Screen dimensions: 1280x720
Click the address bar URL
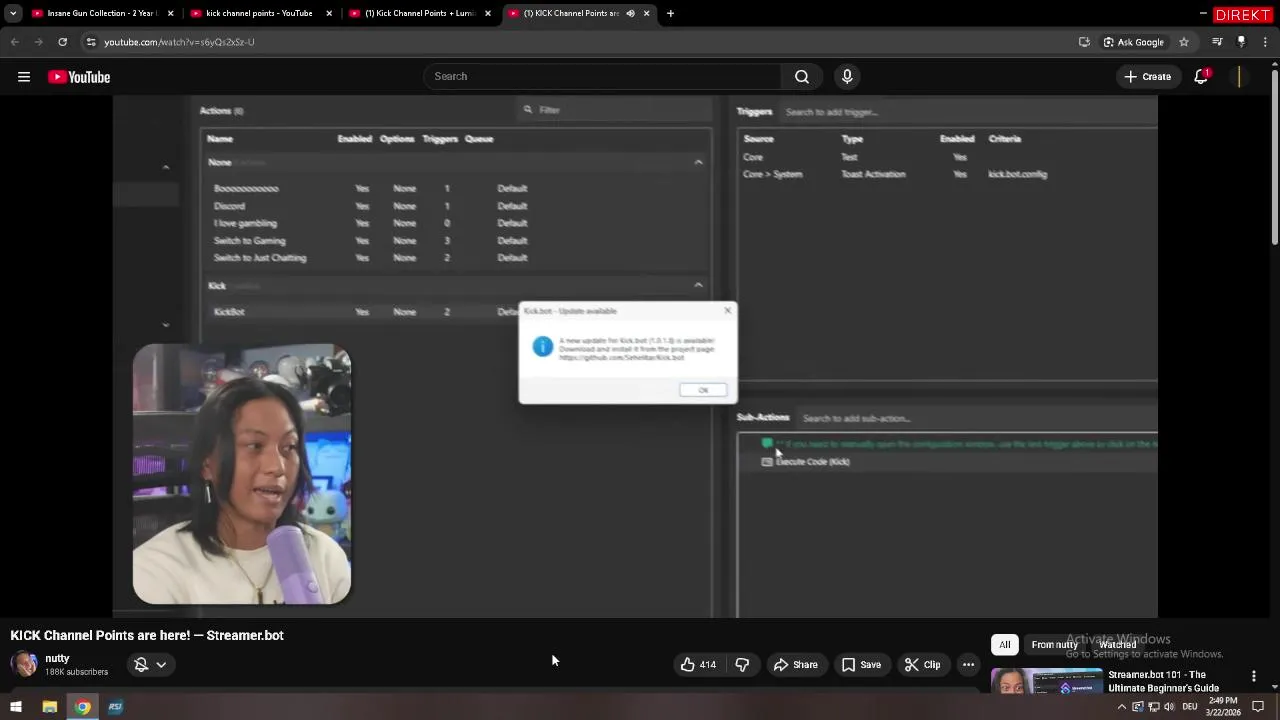pos(179,42)
